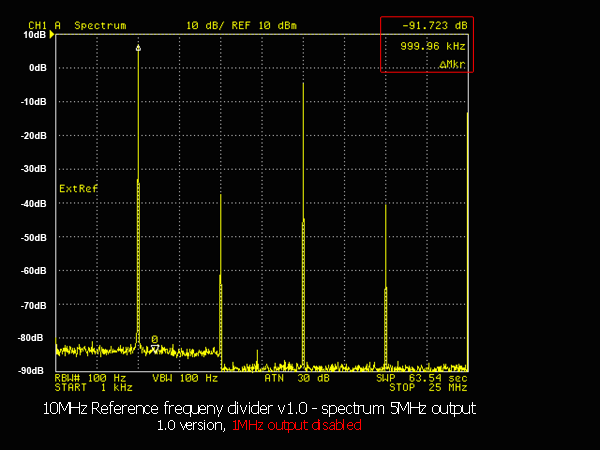The image size is (600, 450).
Task: Select the START 1 kHz frequency
Action: tap(93, 388)
